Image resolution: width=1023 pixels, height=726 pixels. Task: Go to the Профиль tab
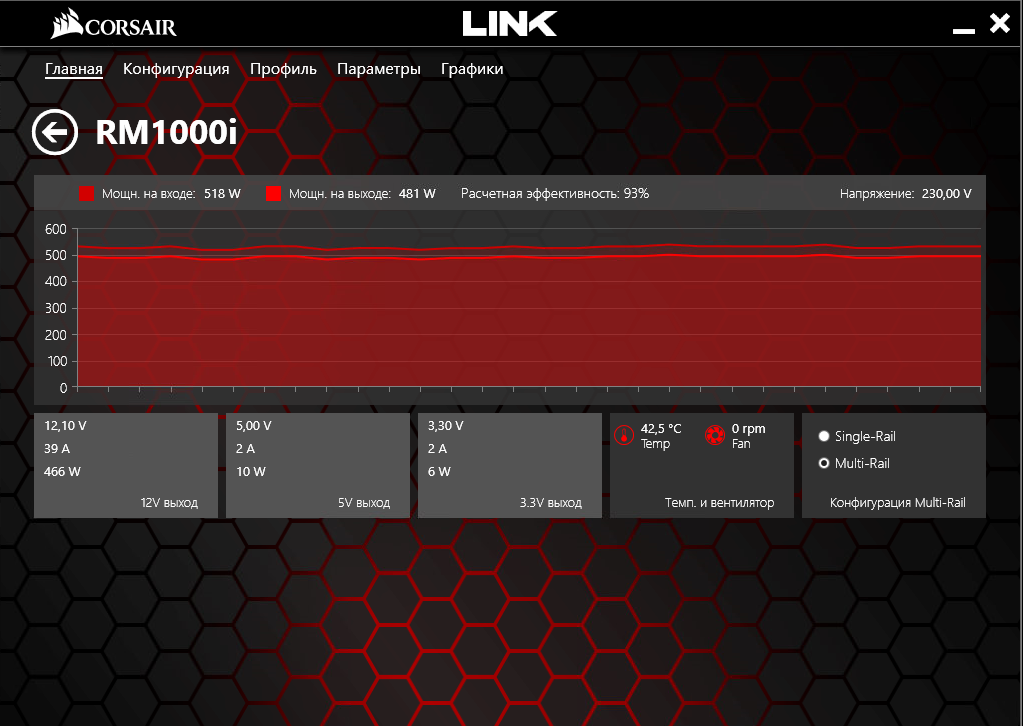(283, 69)
